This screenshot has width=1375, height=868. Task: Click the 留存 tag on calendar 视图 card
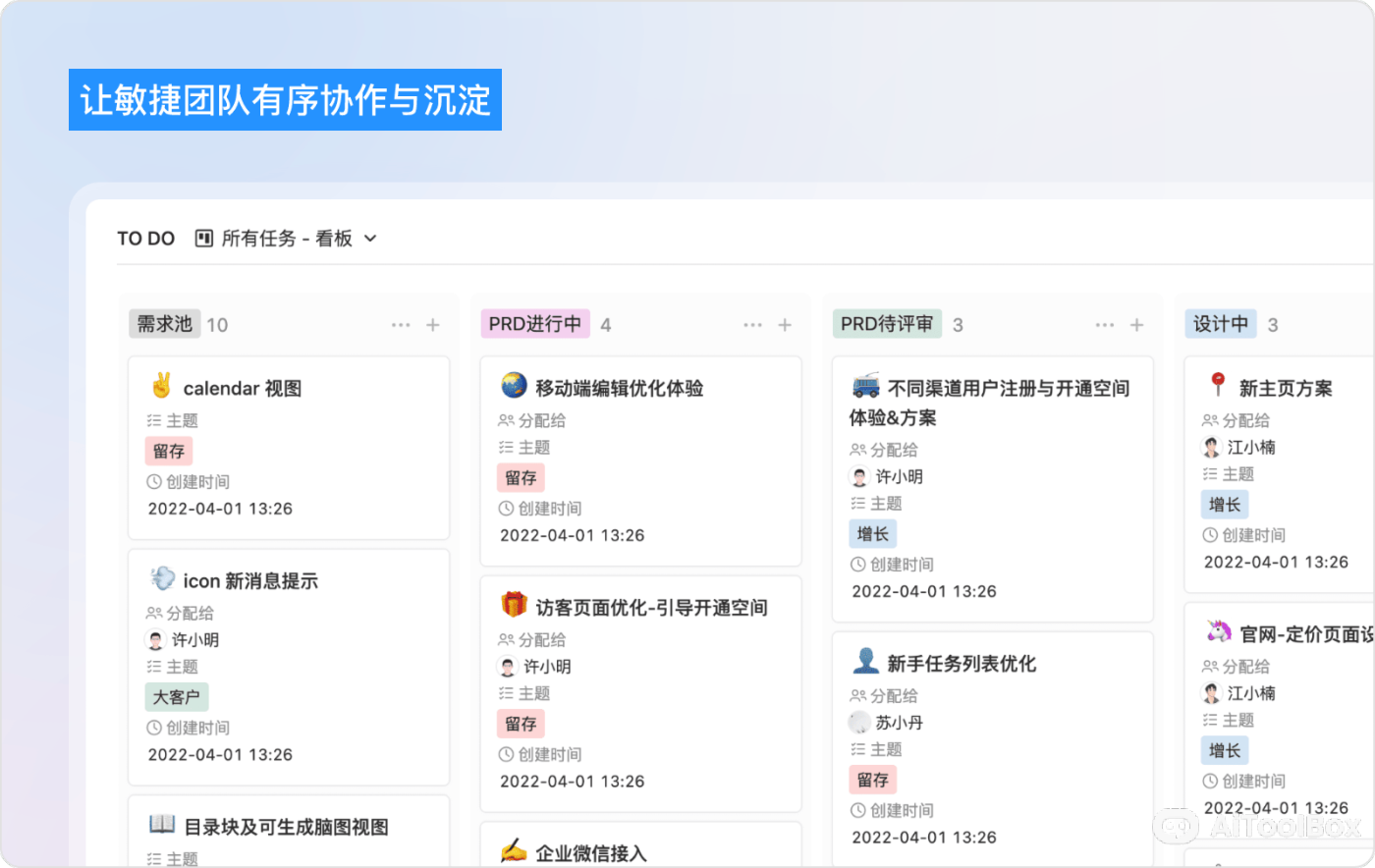pos(169,452)
